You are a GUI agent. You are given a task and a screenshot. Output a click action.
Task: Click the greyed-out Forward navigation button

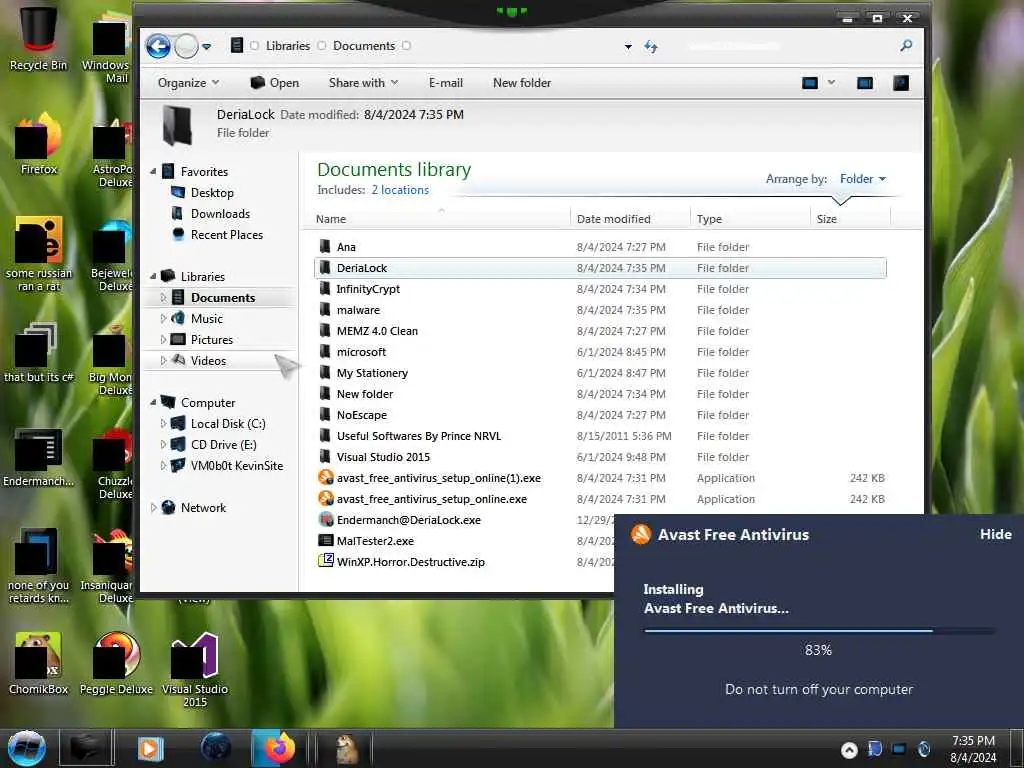point(186,46)
